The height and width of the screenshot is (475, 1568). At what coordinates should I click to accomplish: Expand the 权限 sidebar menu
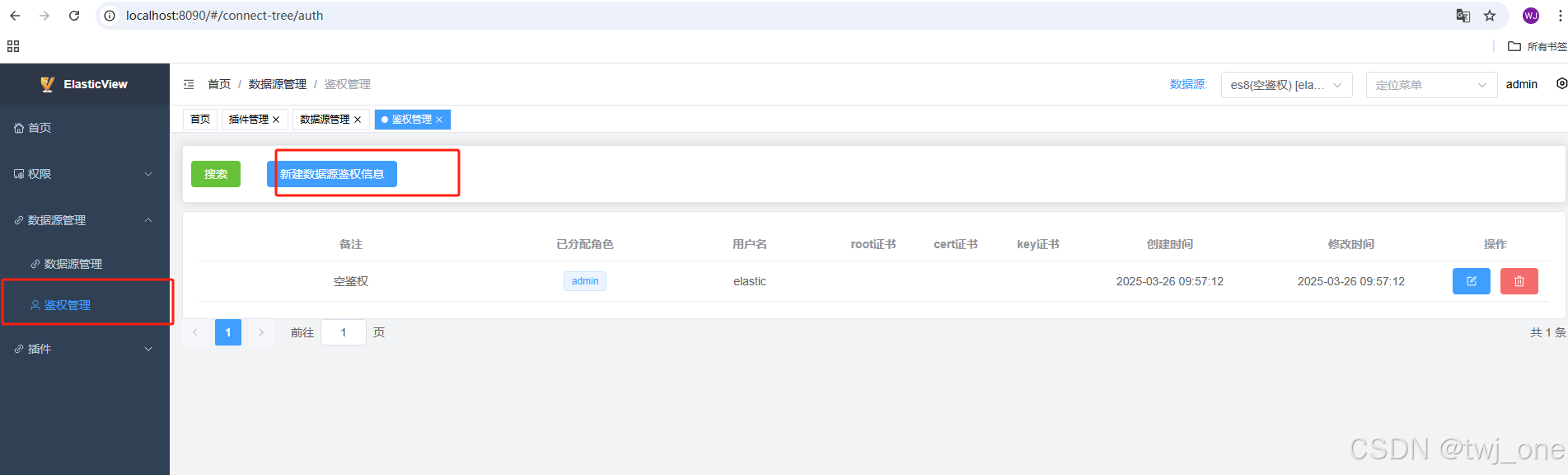coord(85,174)
